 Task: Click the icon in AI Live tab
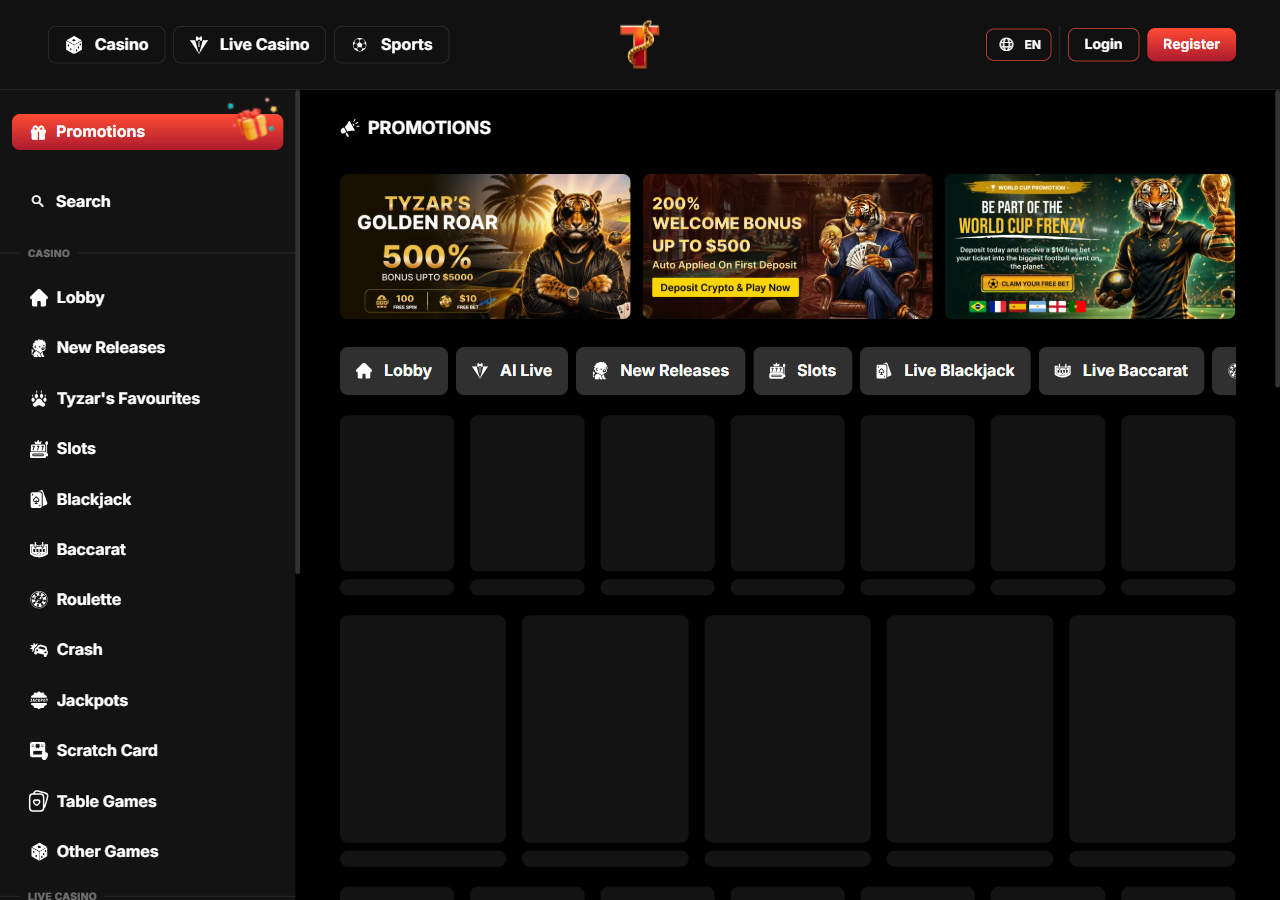[x=480, y=371]
